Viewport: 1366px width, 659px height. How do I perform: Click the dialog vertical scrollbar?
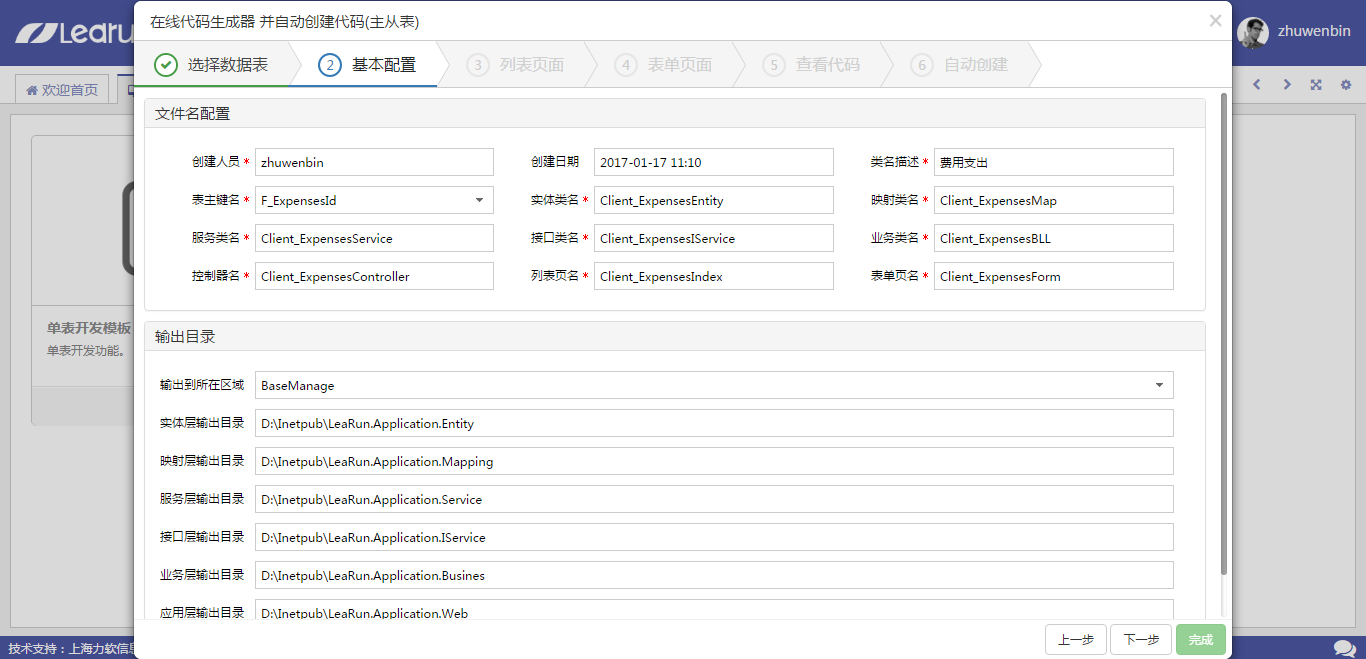point(1224,333)
